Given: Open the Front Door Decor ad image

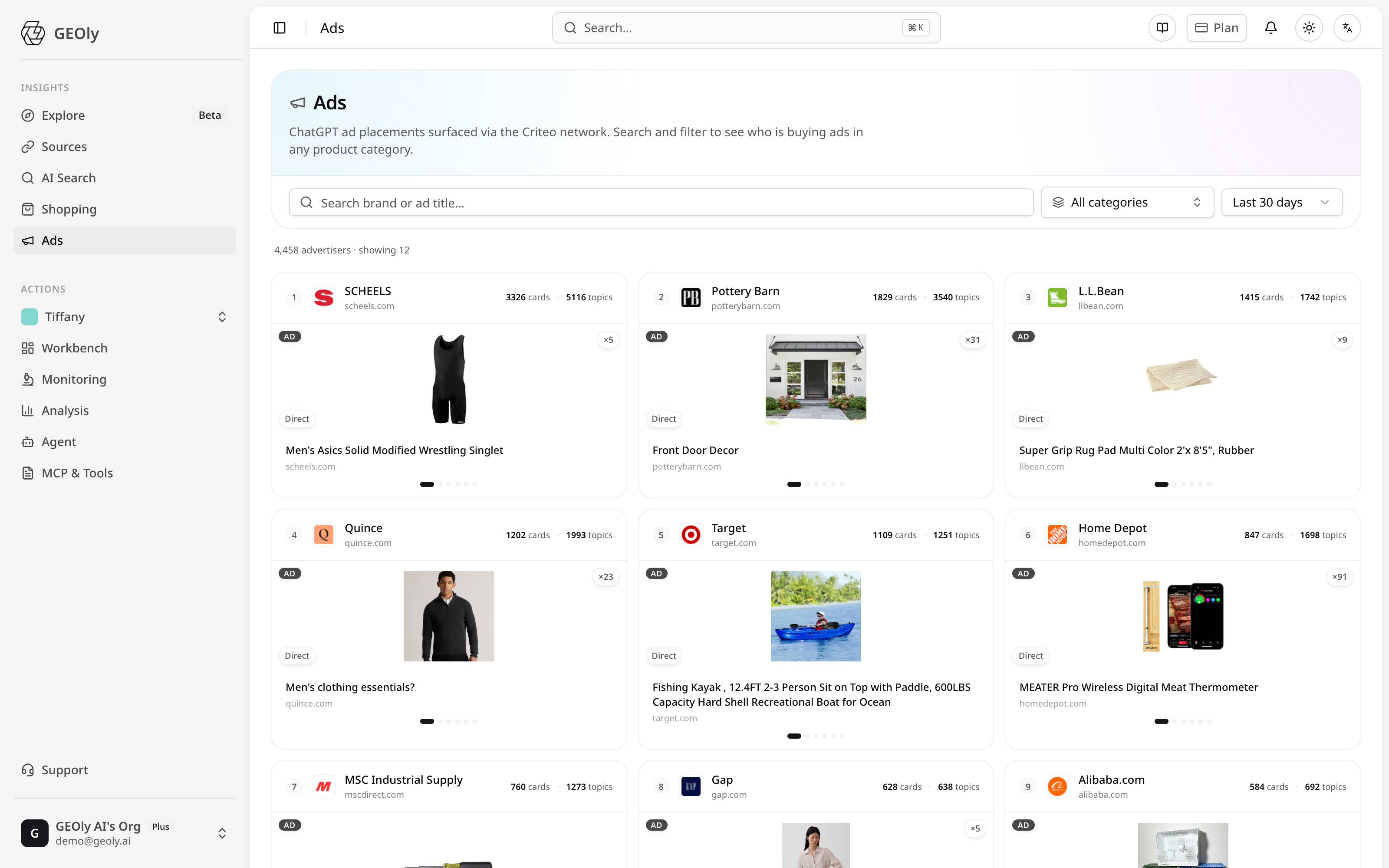Looking at the screenshot, I should click(x=816, y=379).
